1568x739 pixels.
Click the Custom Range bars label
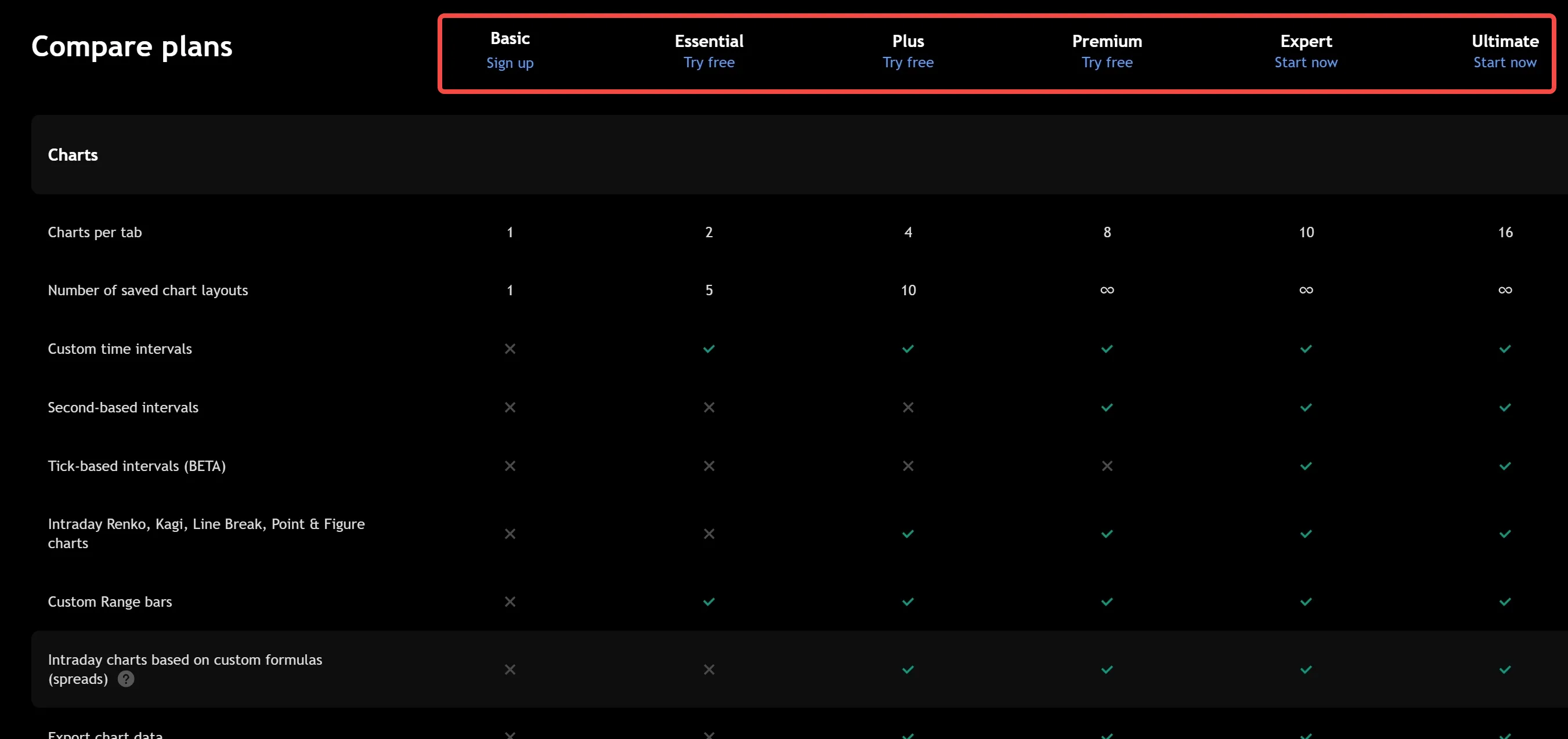point(110,602)
